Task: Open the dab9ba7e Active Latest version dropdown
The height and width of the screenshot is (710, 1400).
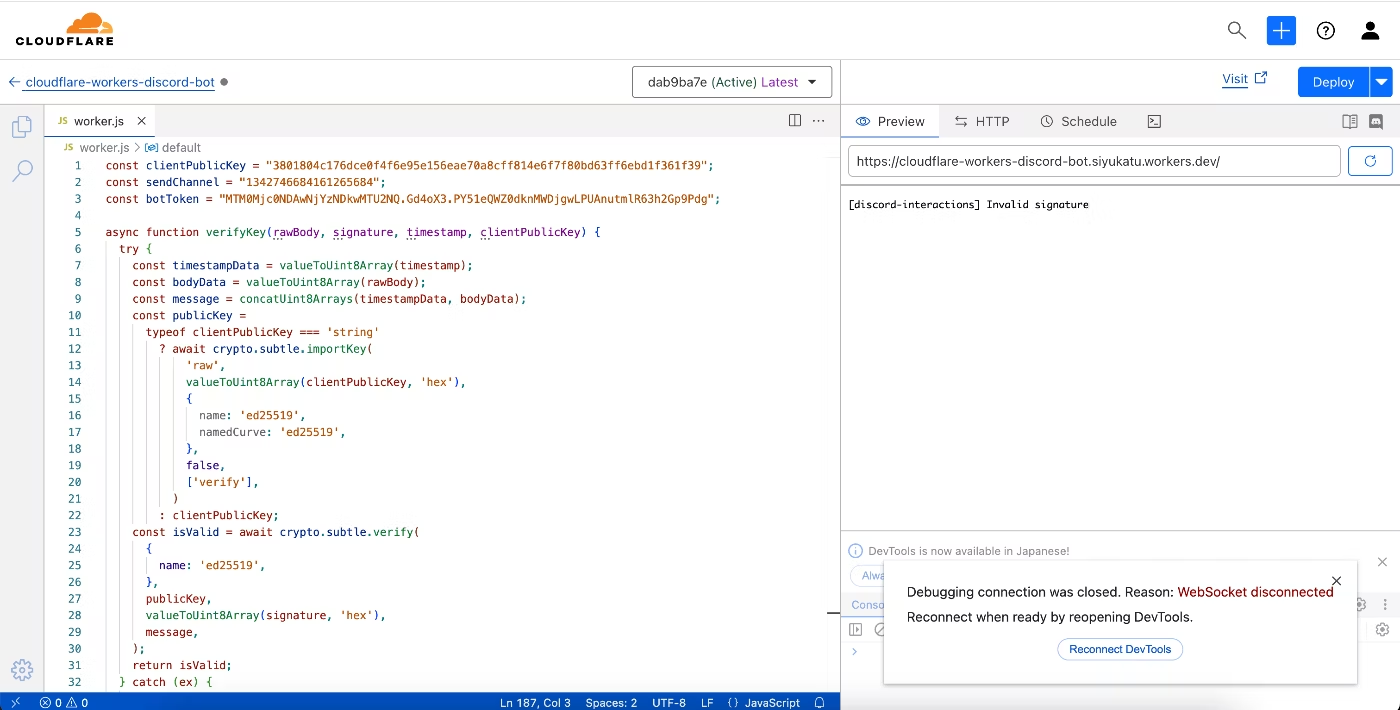Action: 732,81
